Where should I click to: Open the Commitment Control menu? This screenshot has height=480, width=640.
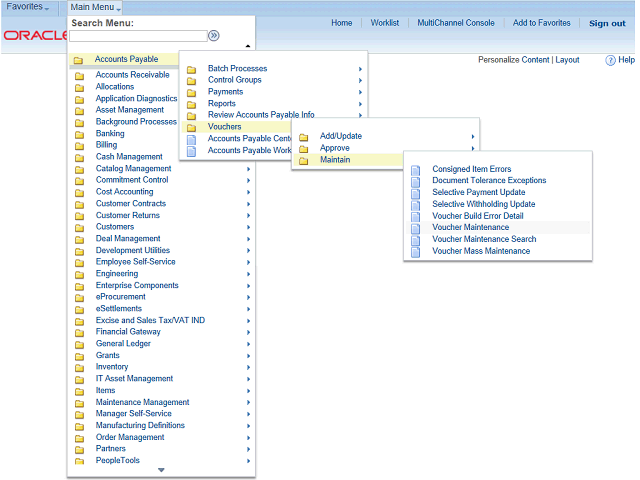pos(132,180)
